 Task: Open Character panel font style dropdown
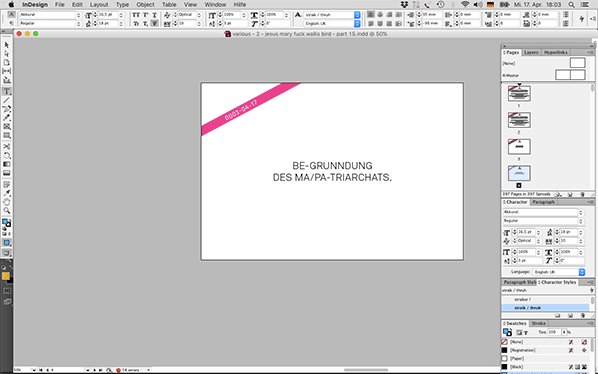(580, 221)
